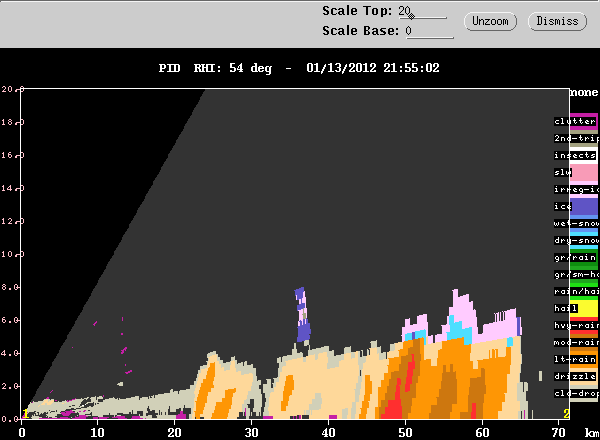The width and height of the screenshot is (600, 440).
Task: Click the 'dry-snow' legend label
Action: (577, 240)
